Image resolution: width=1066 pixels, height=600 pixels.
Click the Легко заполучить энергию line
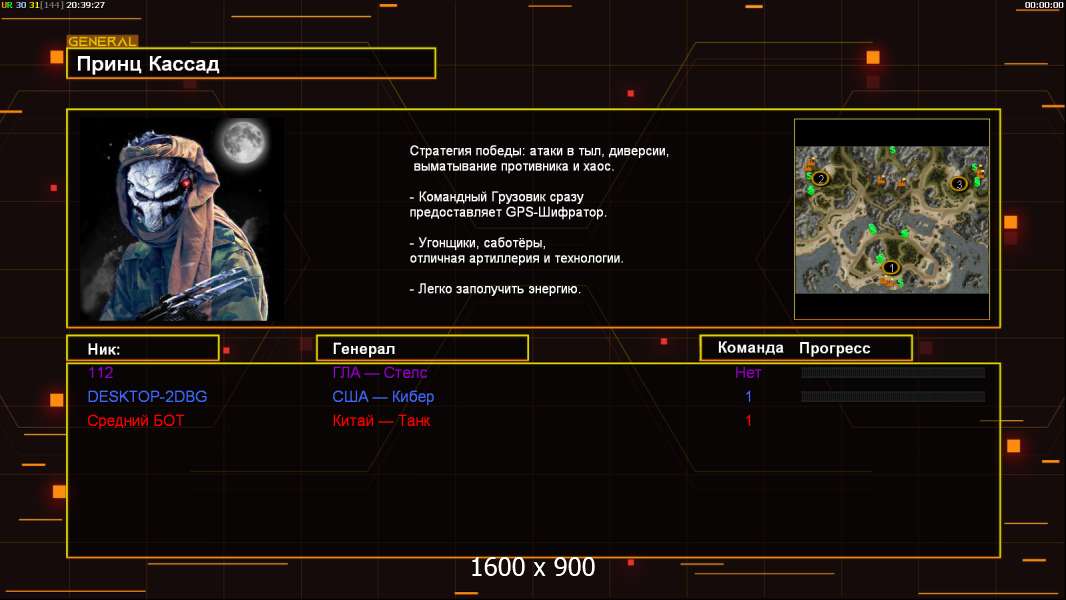(495, 289)
